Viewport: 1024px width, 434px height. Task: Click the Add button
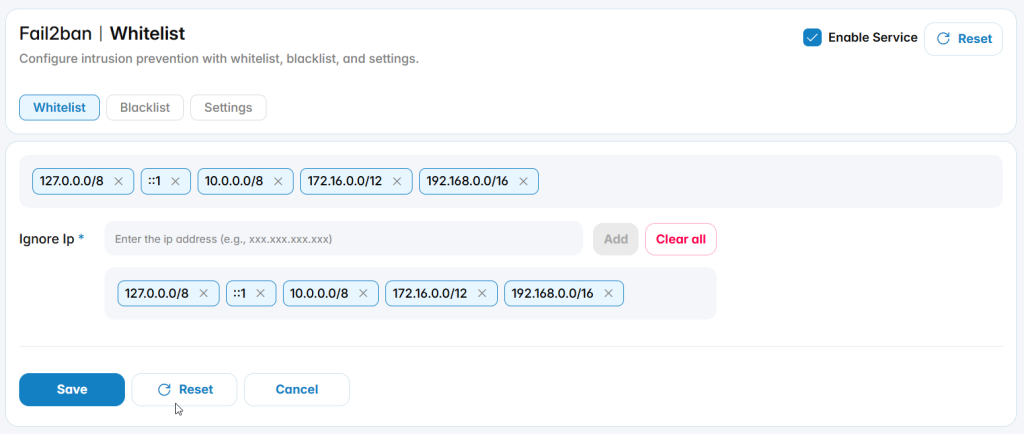(x=616, y=239)
